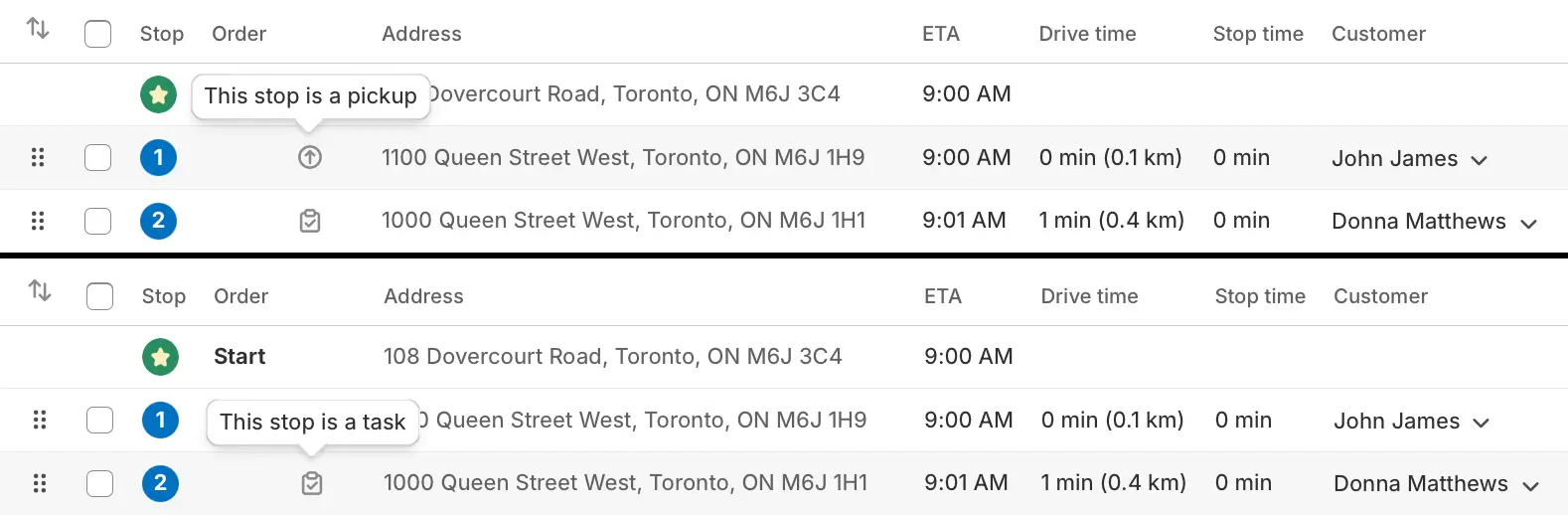Click drag handle for stop 2 in lower table
Viewport: 1568px width, 515px height.
point(40,483)
